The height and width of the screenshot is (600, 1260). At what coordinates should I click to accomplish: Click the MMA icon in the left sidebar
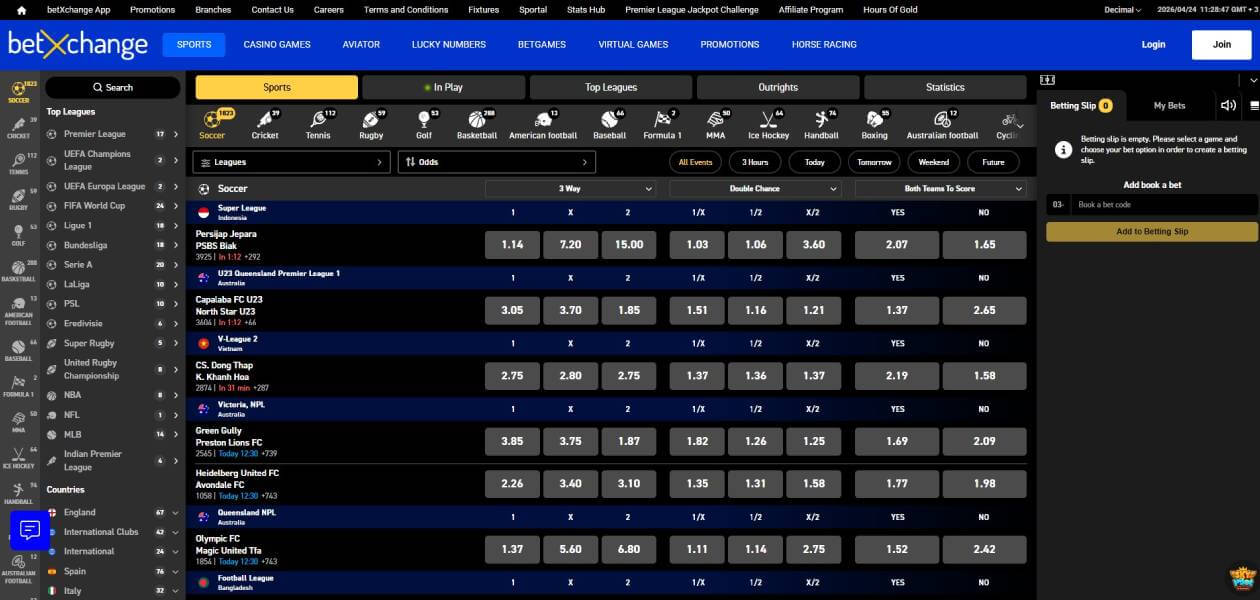pyautogui.click(x=18, y=421)
